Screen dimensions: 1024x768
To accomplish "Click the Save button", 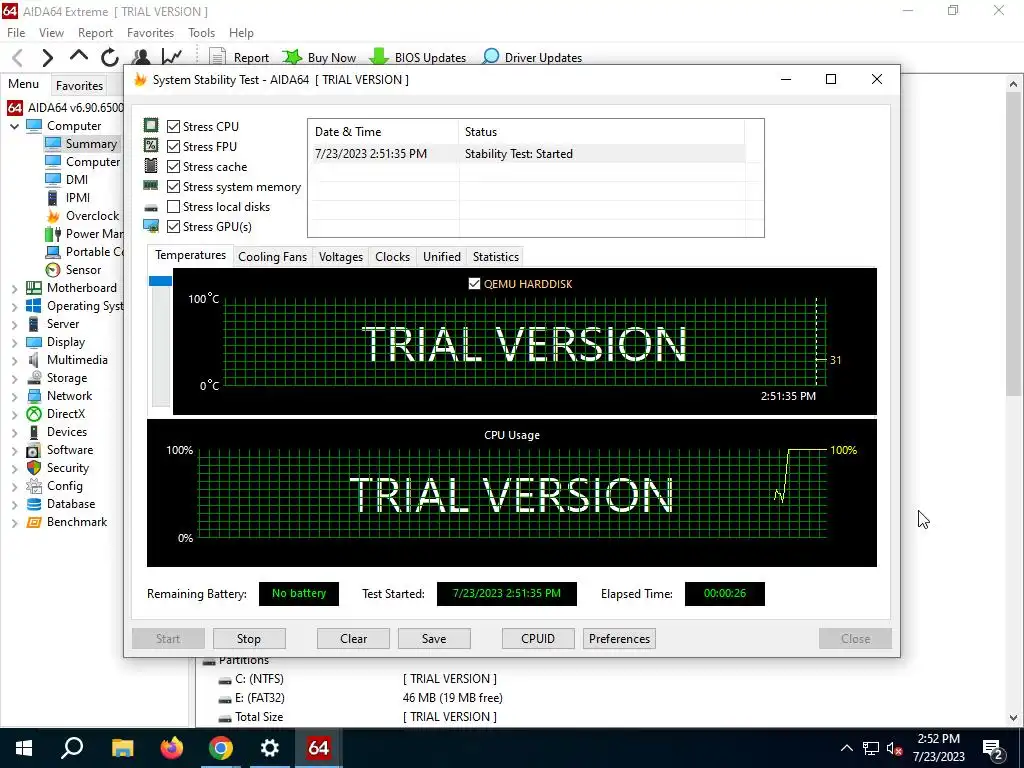I will (x=434, y=639).
